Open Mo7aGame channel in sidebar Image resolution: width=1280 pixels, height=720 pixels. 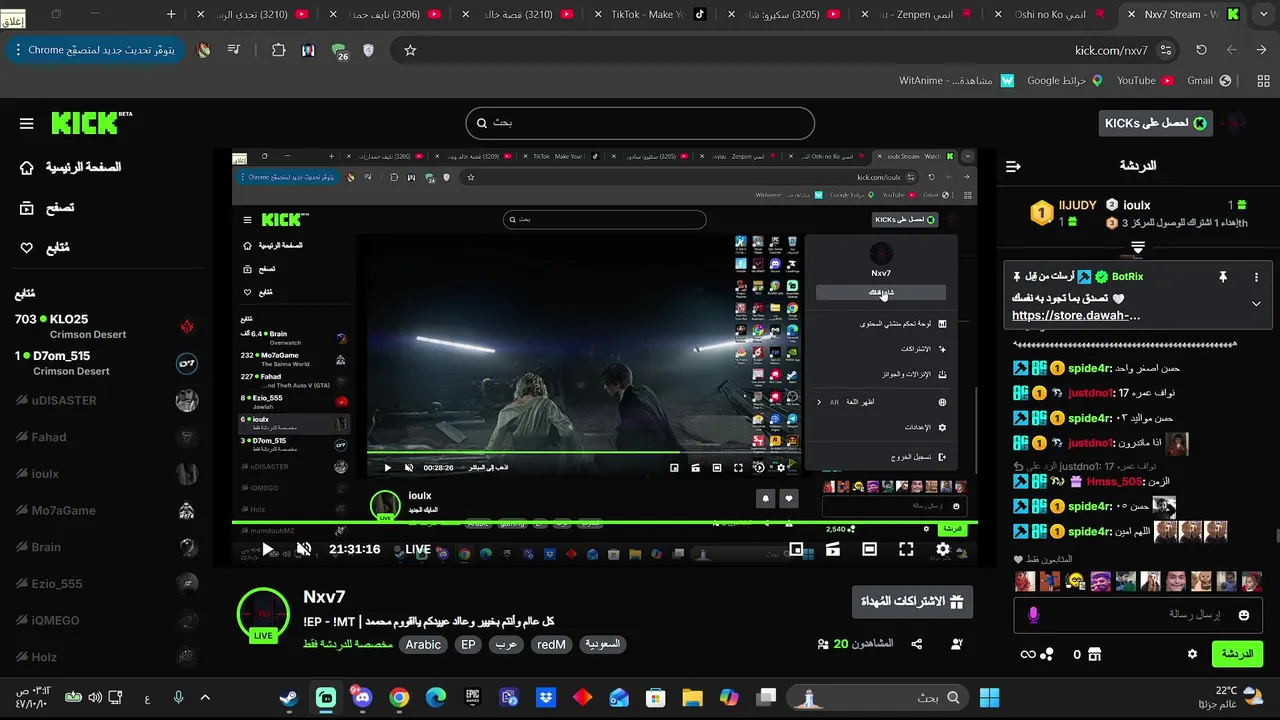click(x=106, y=511)
